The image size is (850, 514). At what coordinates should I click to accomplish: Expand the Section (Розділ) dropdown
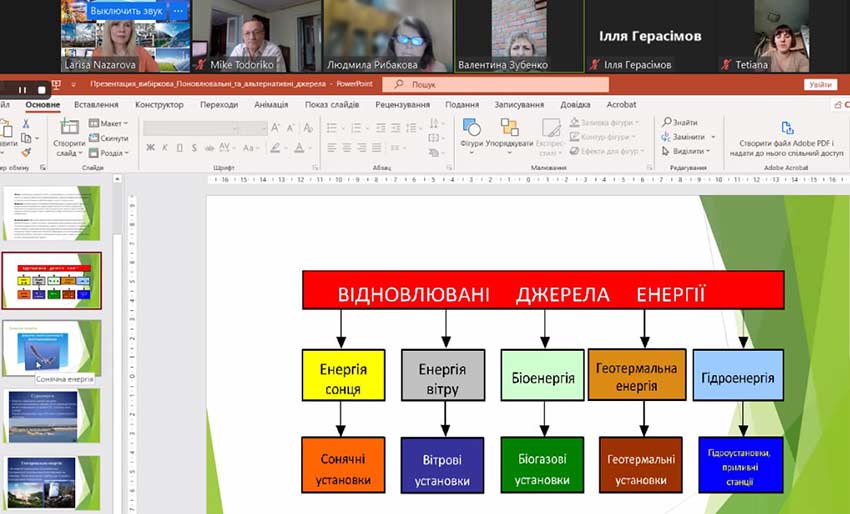(110, 153)
